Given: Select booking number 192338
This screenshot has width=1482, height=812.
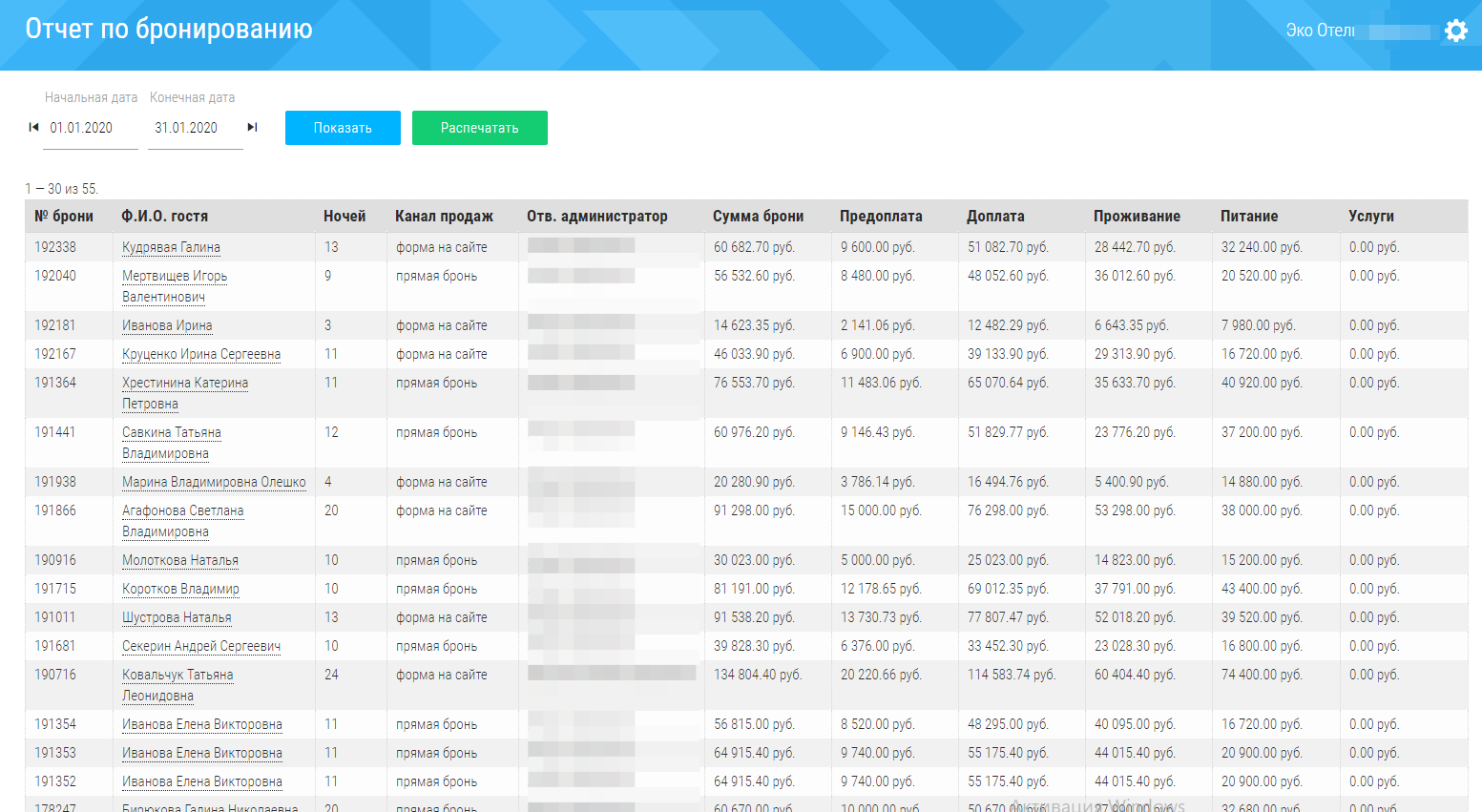Looking at the screenshot, I should pos(55,247).
